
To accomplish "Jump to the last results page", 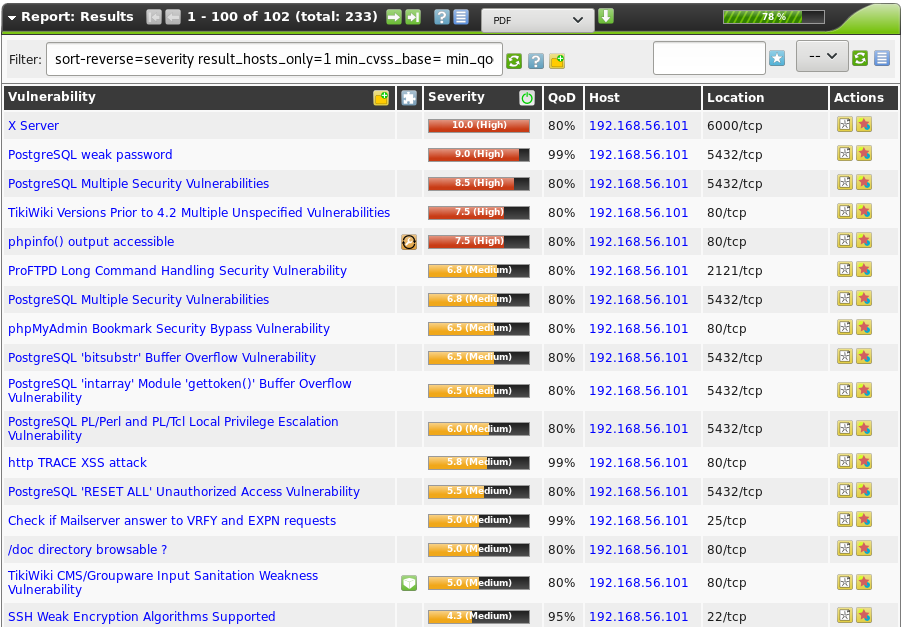I will point(413,17).
